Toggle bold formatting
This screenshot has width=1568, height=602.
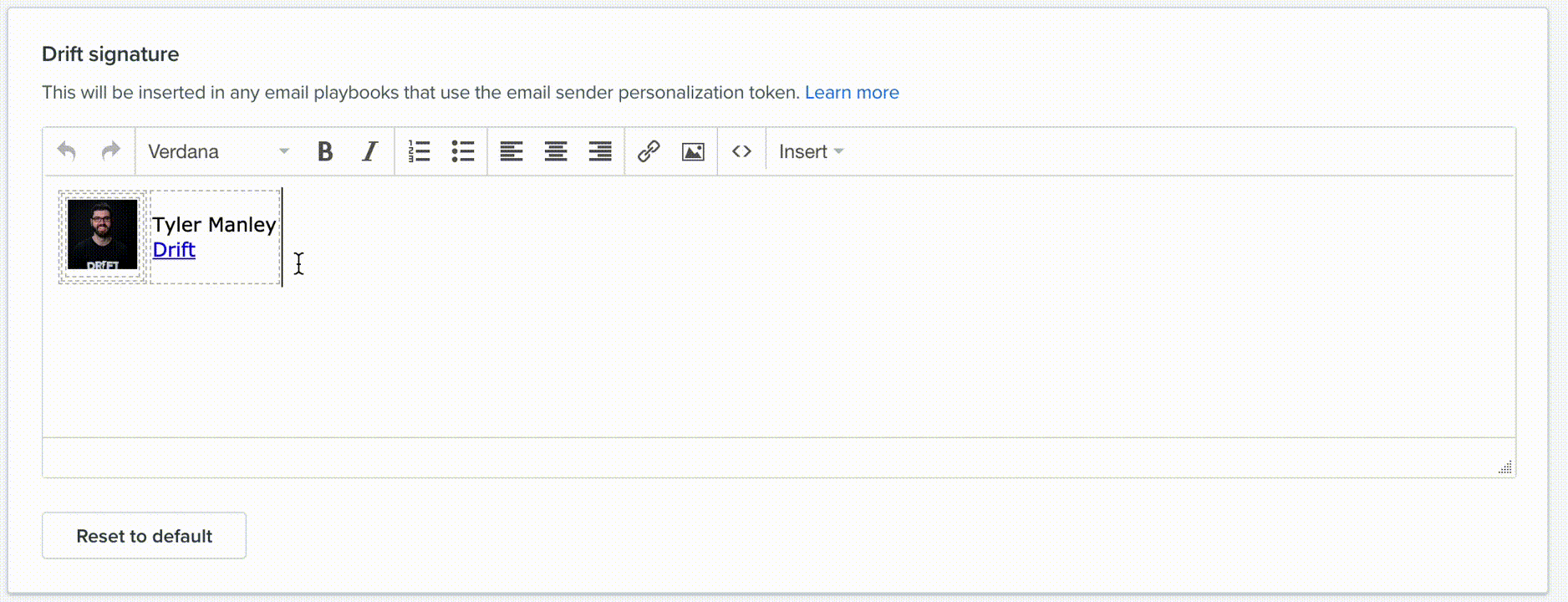click(x=325, y=151)
